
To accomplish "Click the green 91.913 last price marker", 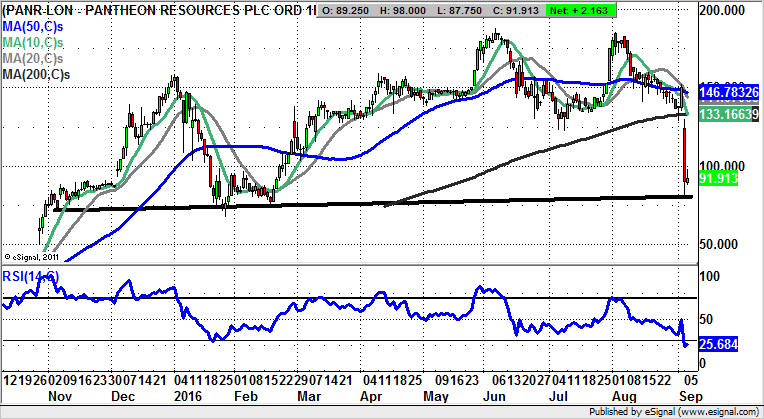I will [718, 178].
